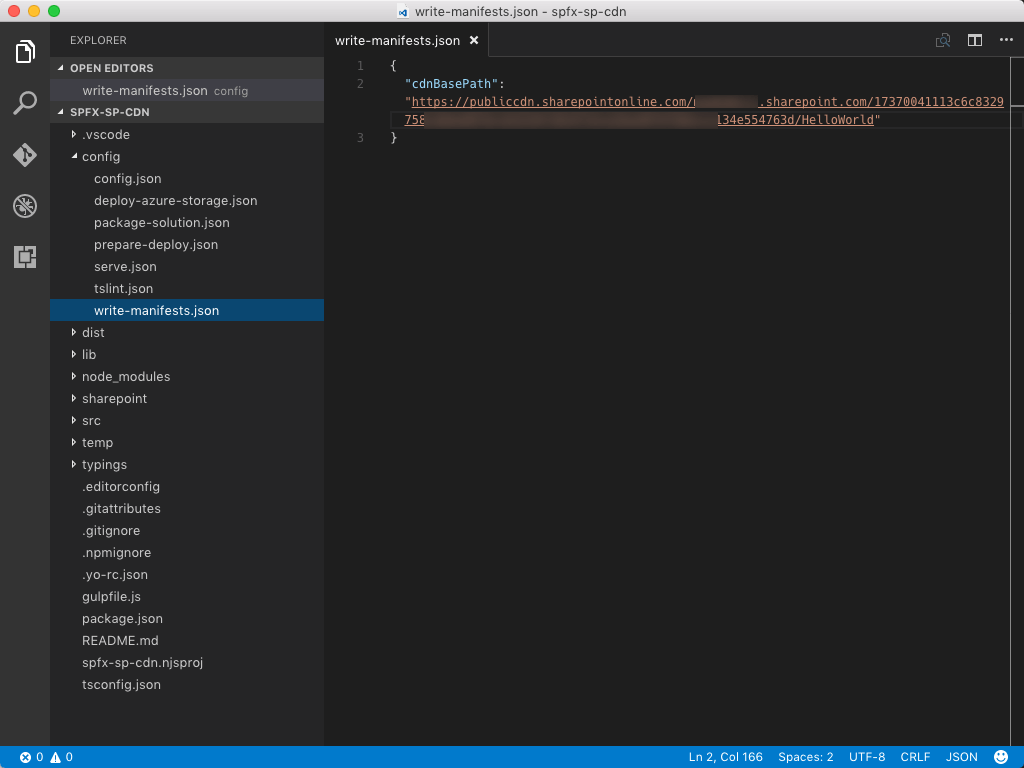Click the feedback smiley in the status bar

click(1001, 757)
